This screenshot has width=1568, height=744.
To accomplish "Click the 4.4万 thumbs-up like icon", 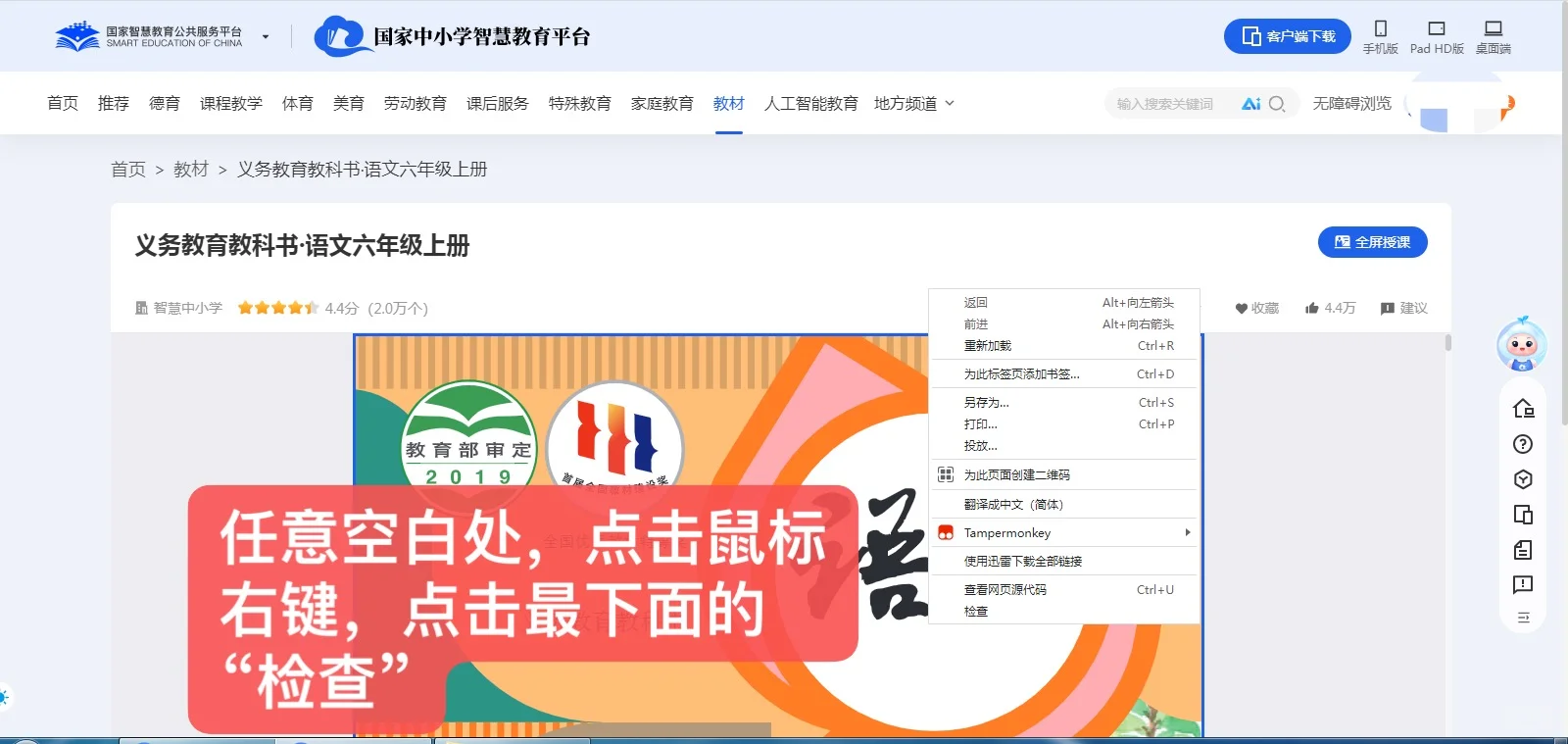I will [1312, 308].
